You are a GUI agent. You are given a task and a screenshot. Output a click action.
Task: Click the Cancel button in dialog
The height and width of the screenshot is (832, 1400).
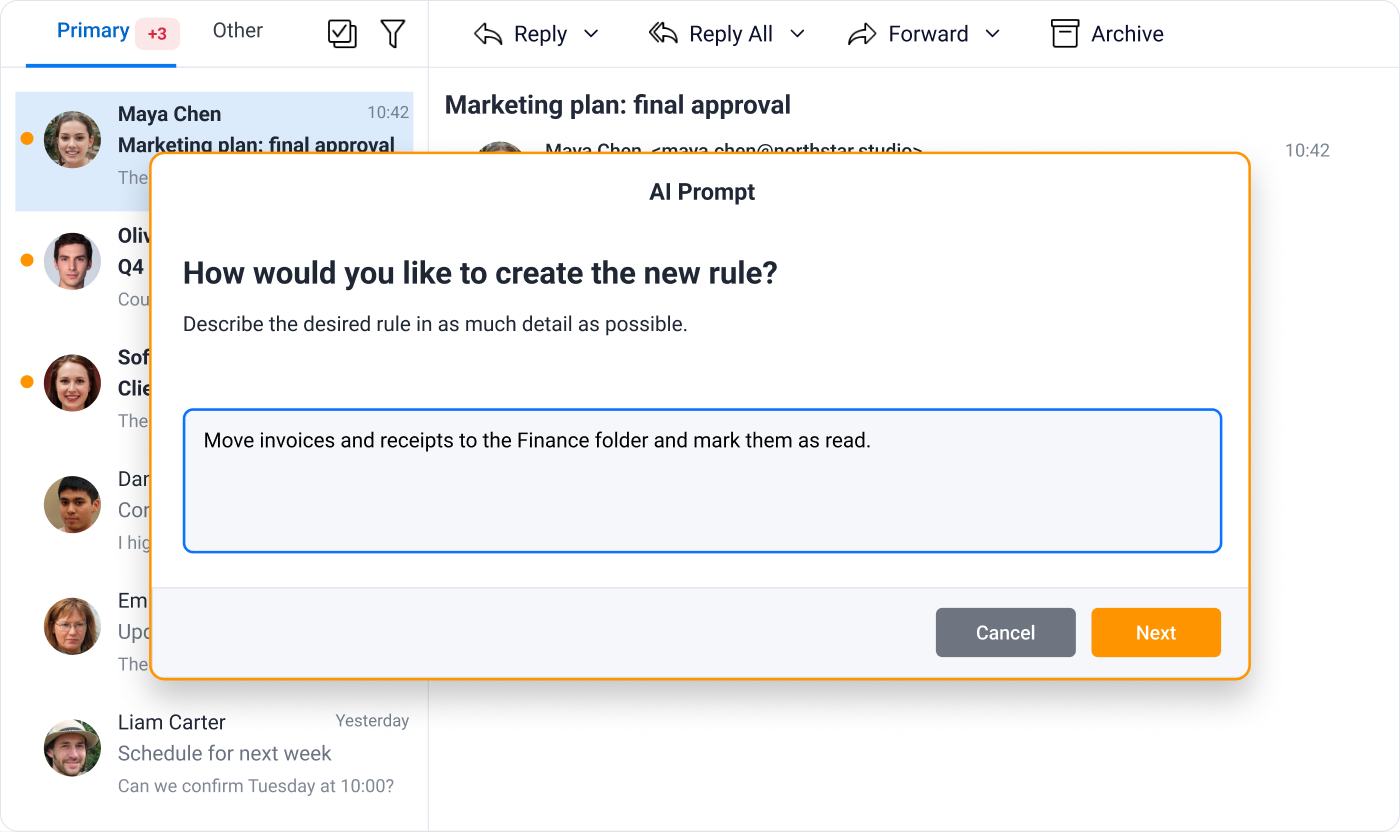tap(1006, 633)
